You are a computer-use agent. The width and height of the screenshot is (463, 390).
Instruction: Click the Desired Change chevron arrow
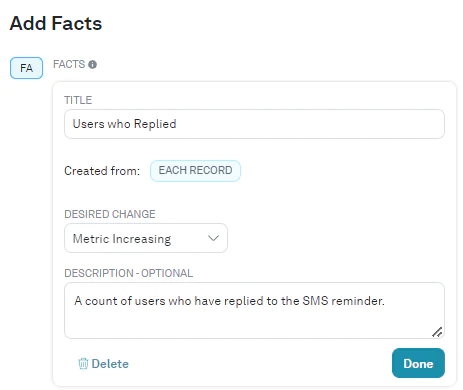click(213, 238)
